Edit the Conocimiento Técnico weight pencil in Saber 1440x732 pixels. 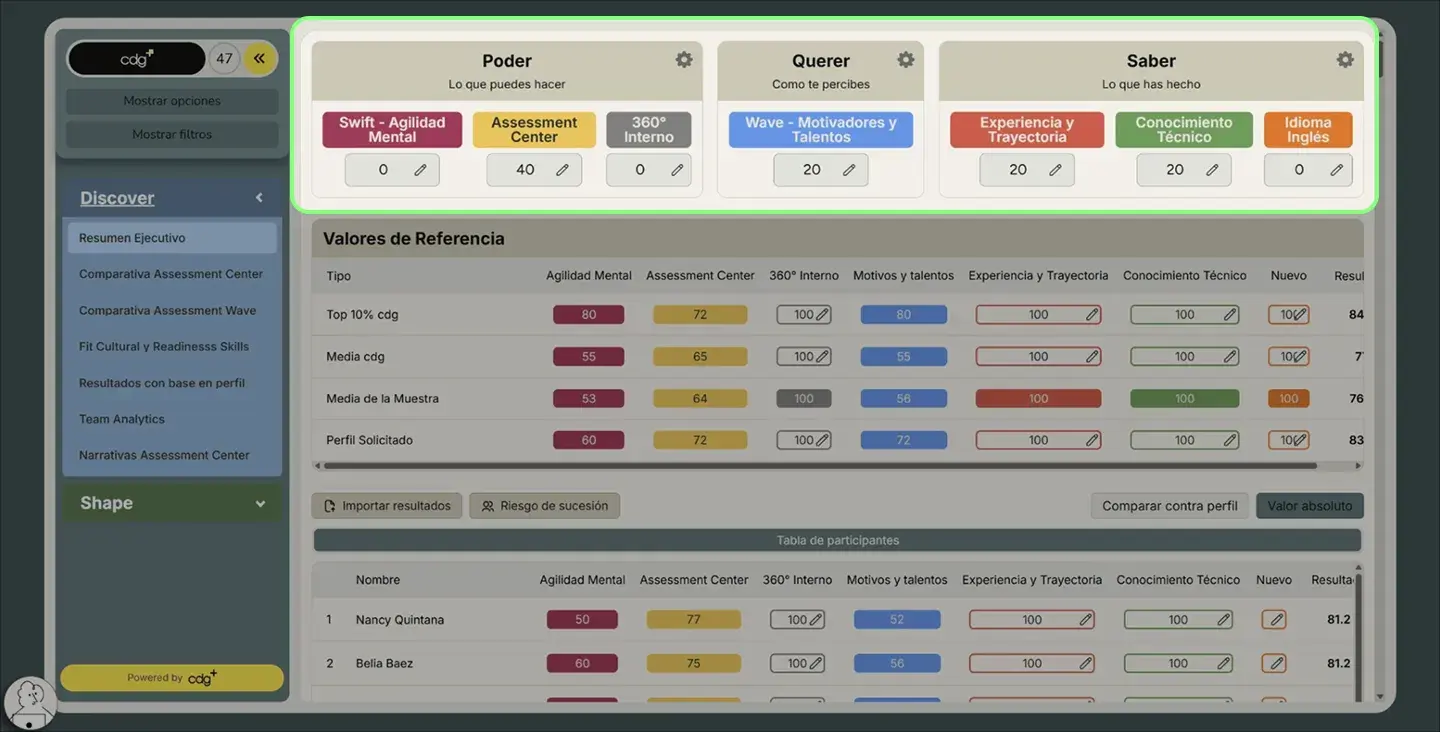1212,170
